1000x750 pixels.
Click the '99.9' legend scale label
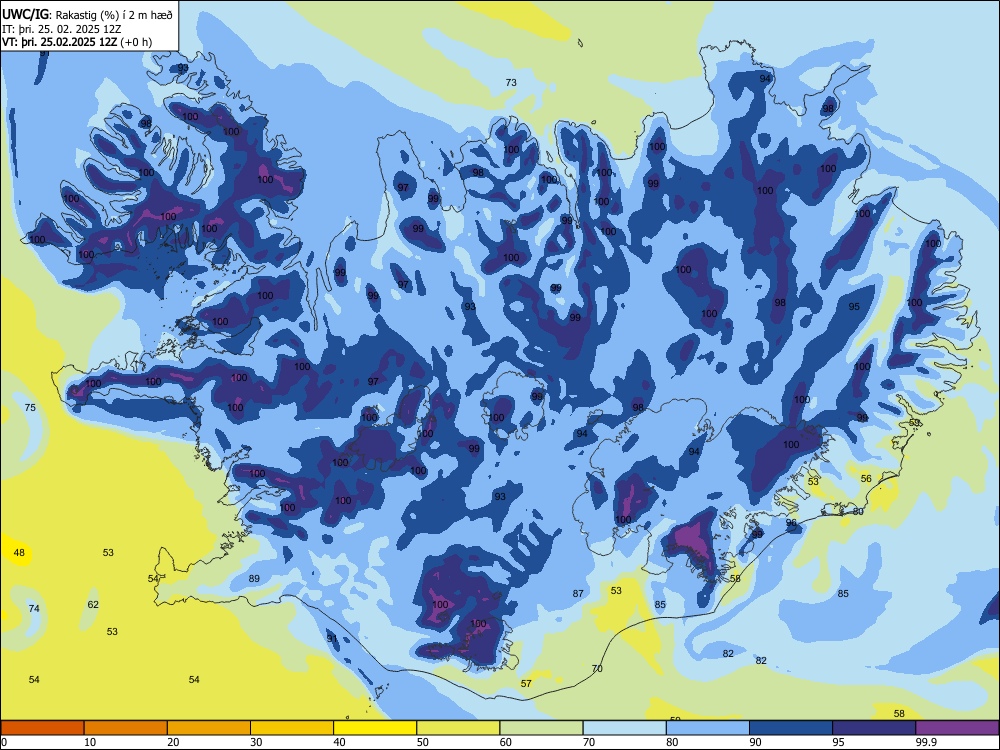pyautogui.click(x=926, y=742)
